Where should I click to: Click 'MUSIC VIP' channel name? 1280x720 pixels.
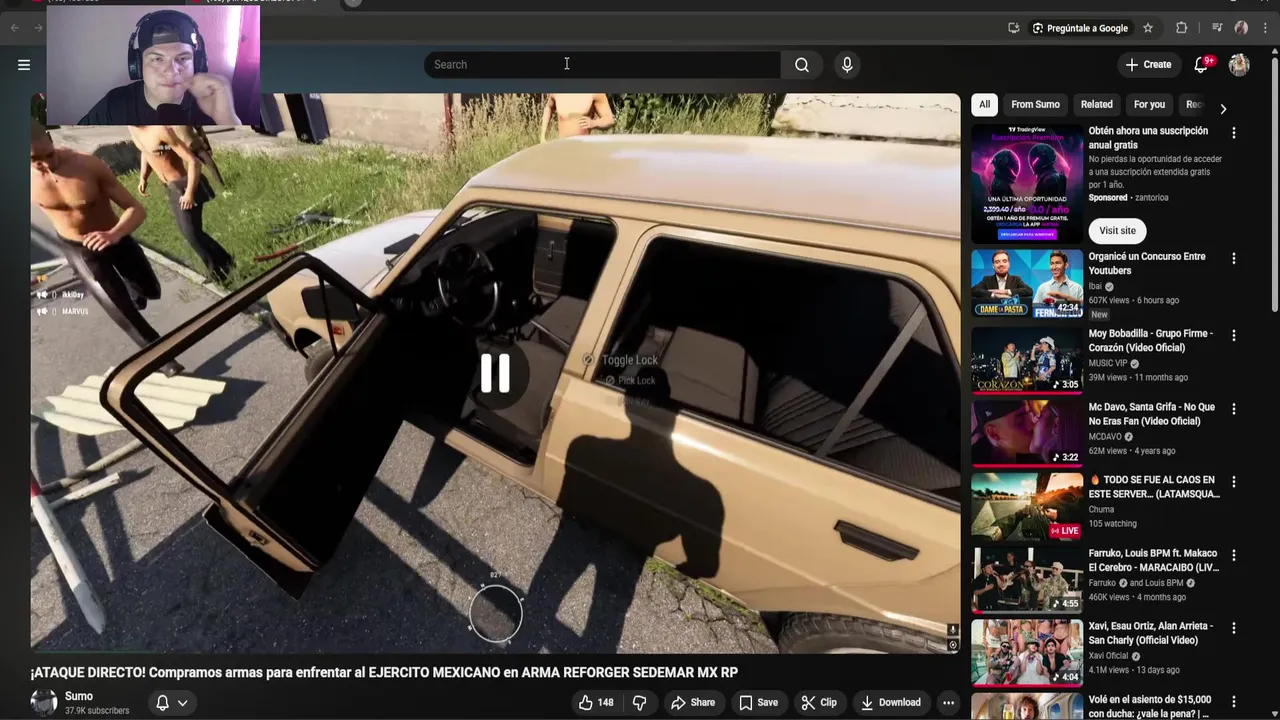(x=1108, y=363)
